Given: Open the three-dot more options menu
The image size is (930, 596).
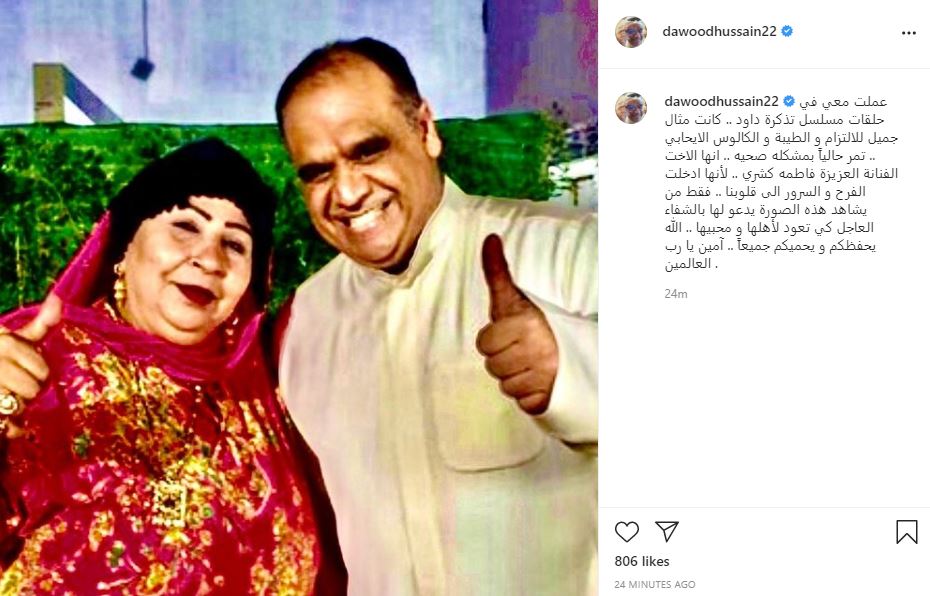Looking at the screenshot, I should coord(909,33).
